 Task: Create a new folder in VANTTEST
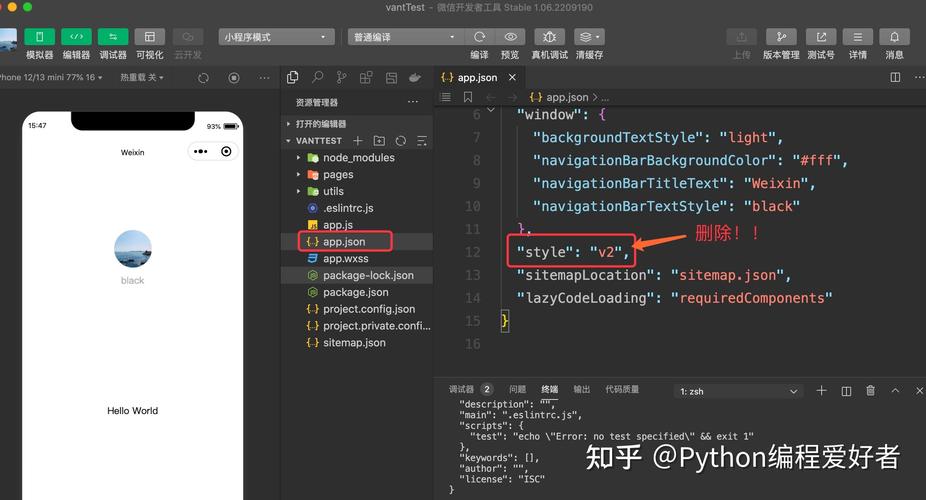(x=379, y=140)
